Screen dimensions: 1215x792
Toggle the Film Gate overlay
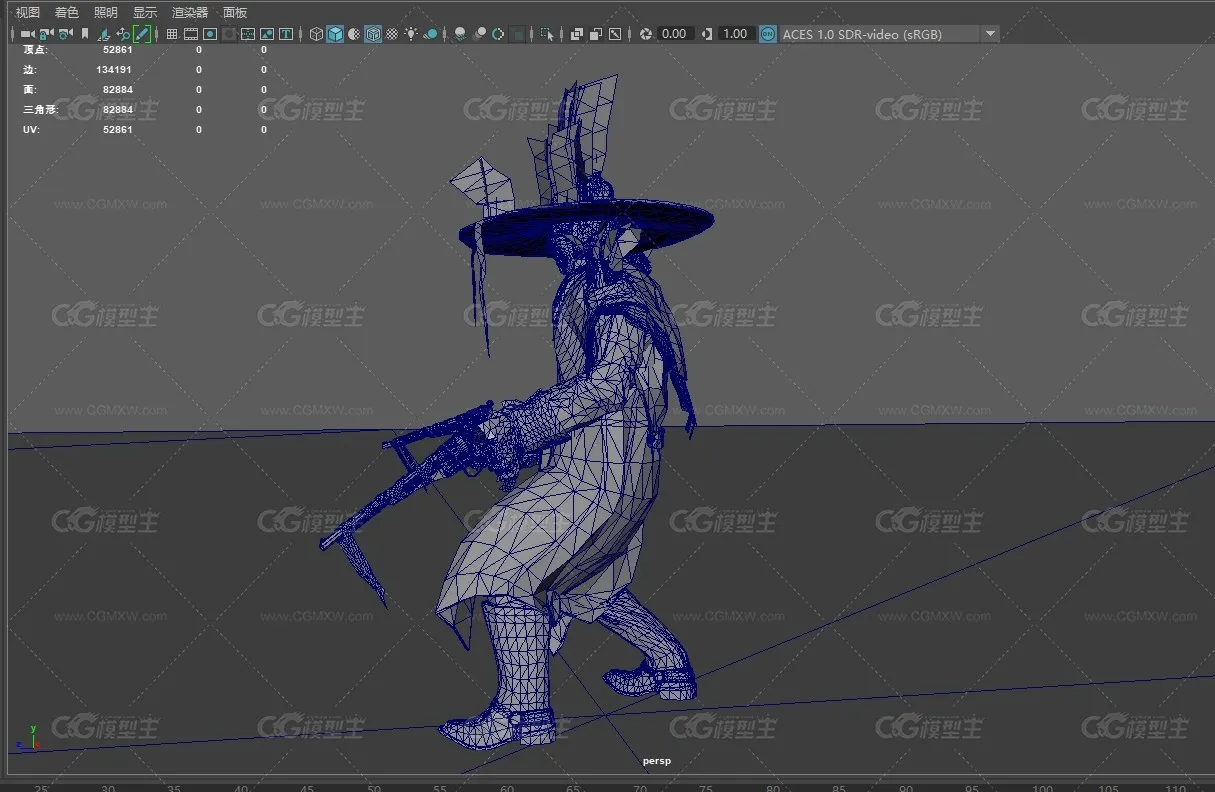pyautogui.click(x=190, y=34)
